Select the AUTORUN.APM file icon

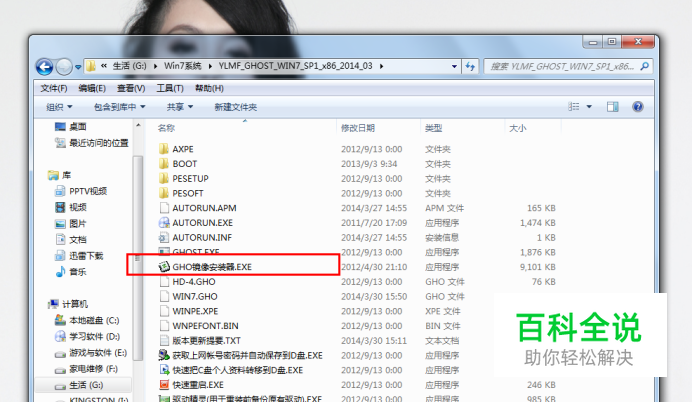164,208
